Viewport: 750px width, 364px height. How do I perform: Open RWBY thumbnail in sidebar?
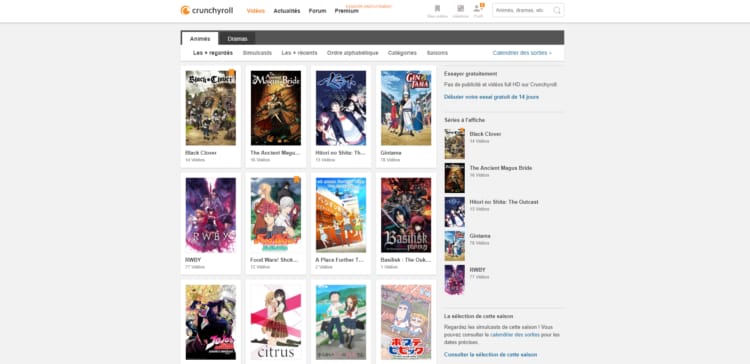click(x=454, y=280)
